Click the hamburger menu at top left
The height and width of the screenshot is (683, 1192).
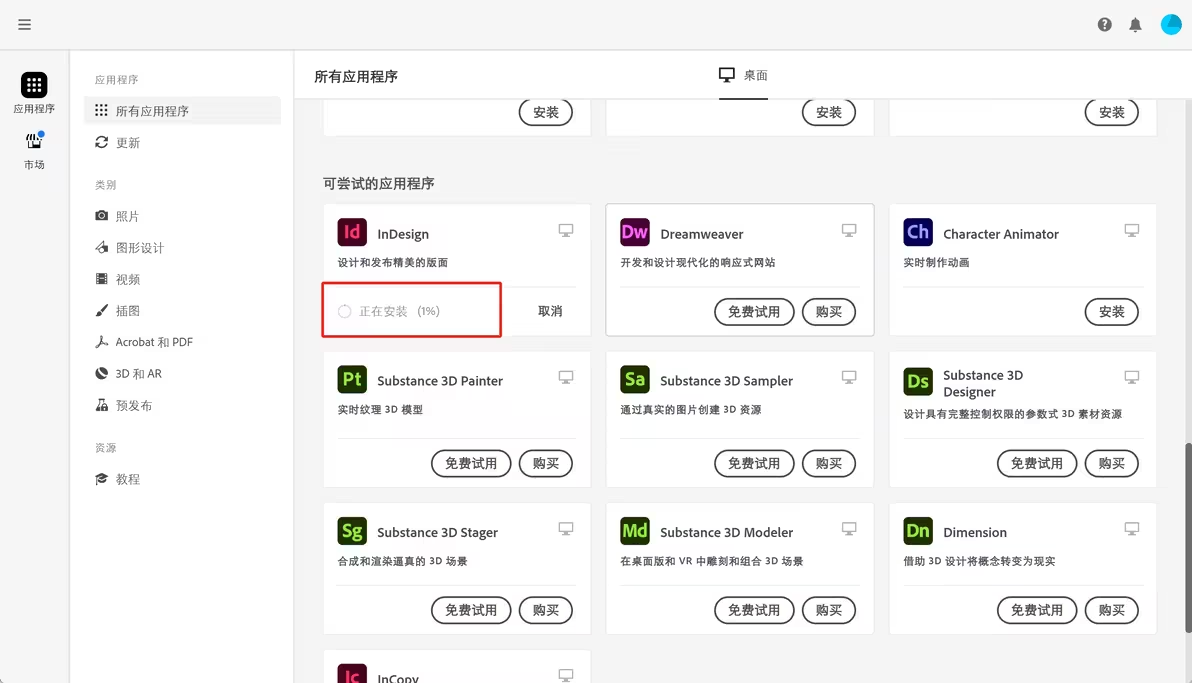(24, 24)
